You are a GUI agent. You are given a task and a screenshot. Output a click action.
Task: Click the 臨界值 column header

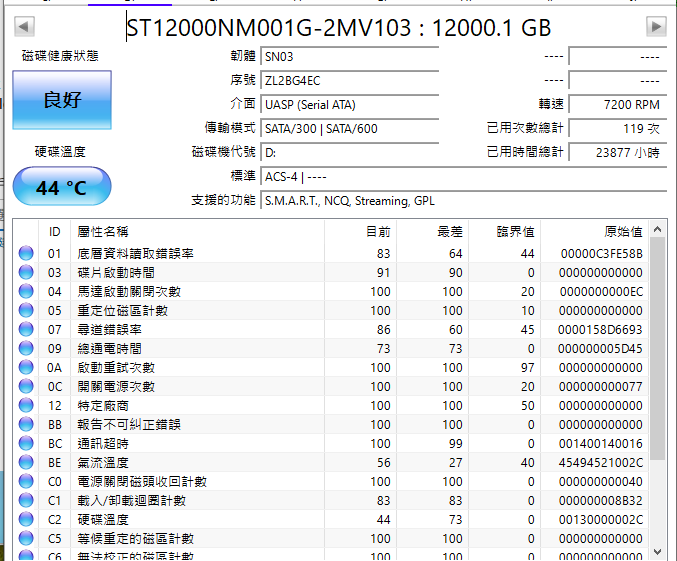(505, 232)
